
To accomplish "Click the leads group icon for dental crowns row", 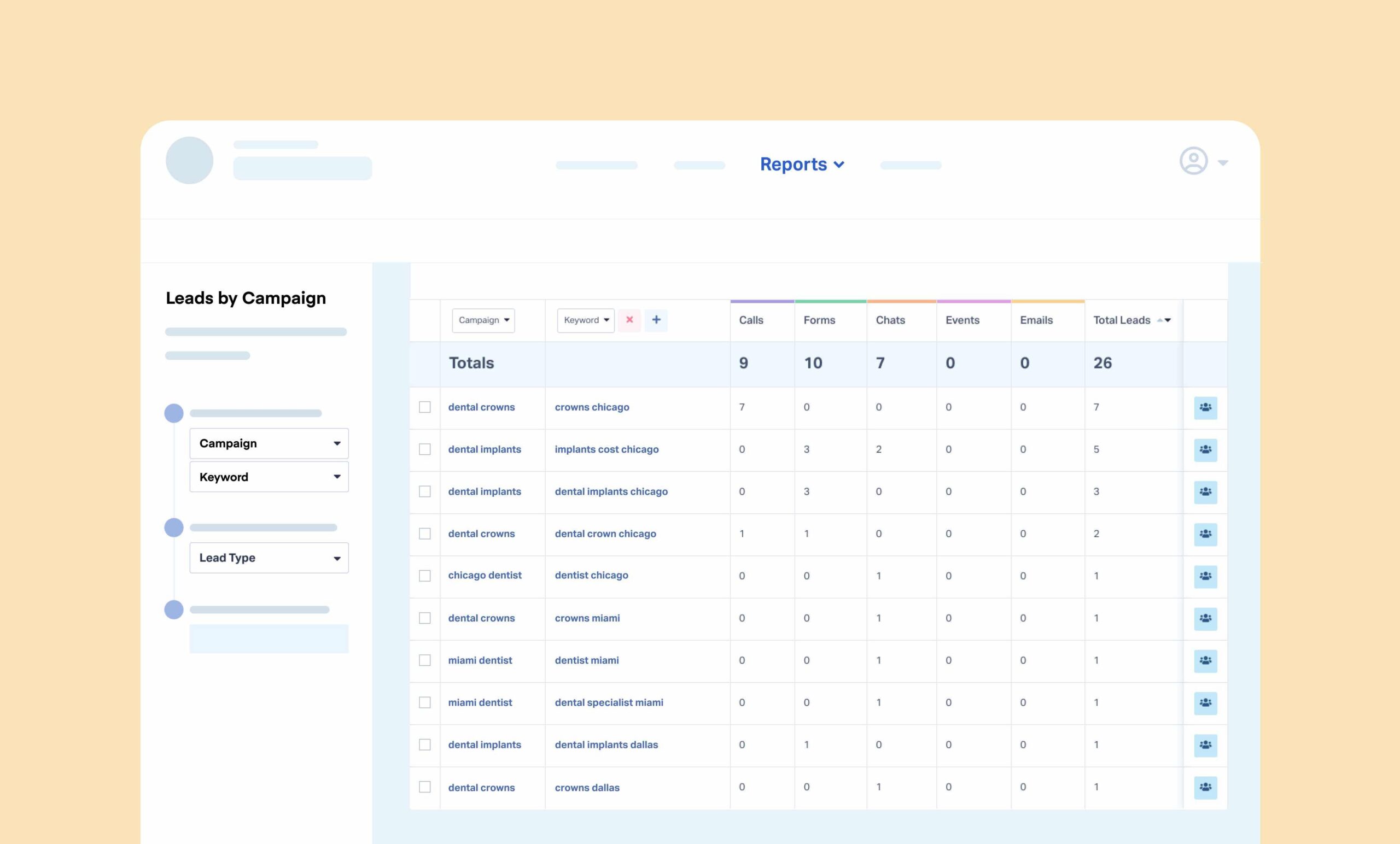I will (x=1205, y=407).
